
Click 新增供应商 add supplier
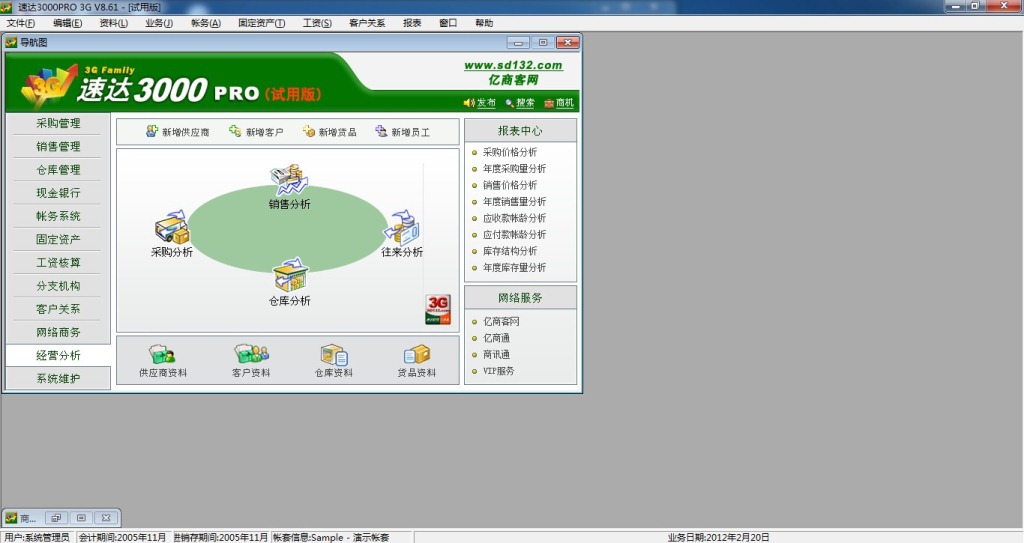click(x=178, y=132)
